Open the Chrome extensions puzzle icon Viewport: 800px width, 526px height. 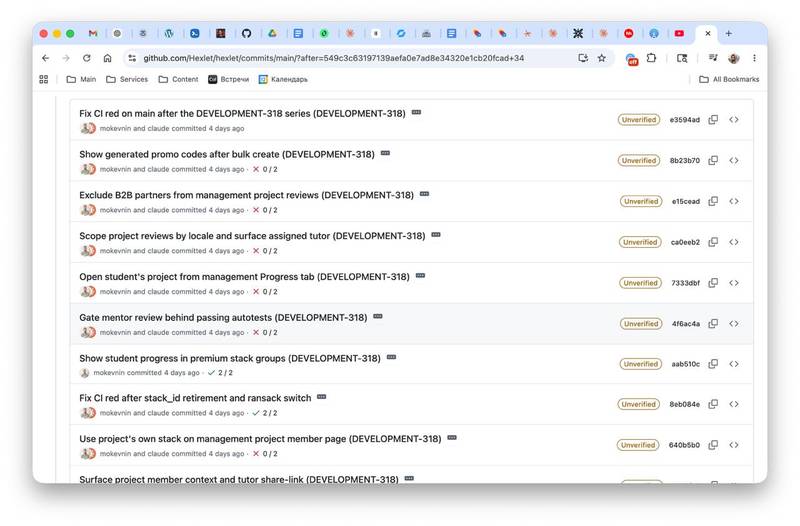pos(652,58)
